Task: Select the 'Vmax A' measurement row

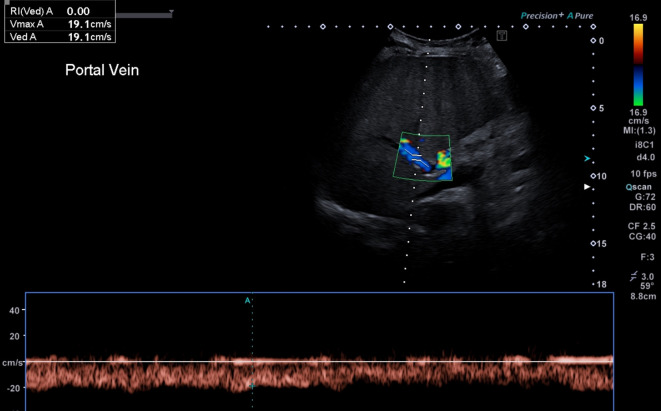Action: (x=60, y=24)
